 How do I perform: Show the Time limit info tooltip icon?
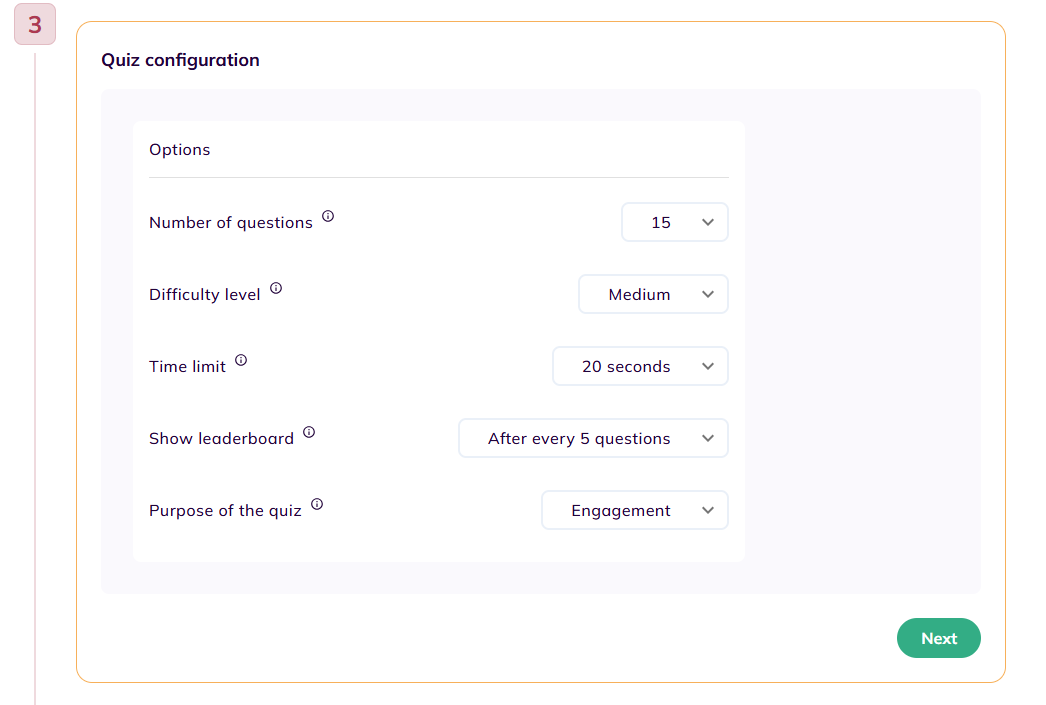pyautogui.click(x=241, y=360)
